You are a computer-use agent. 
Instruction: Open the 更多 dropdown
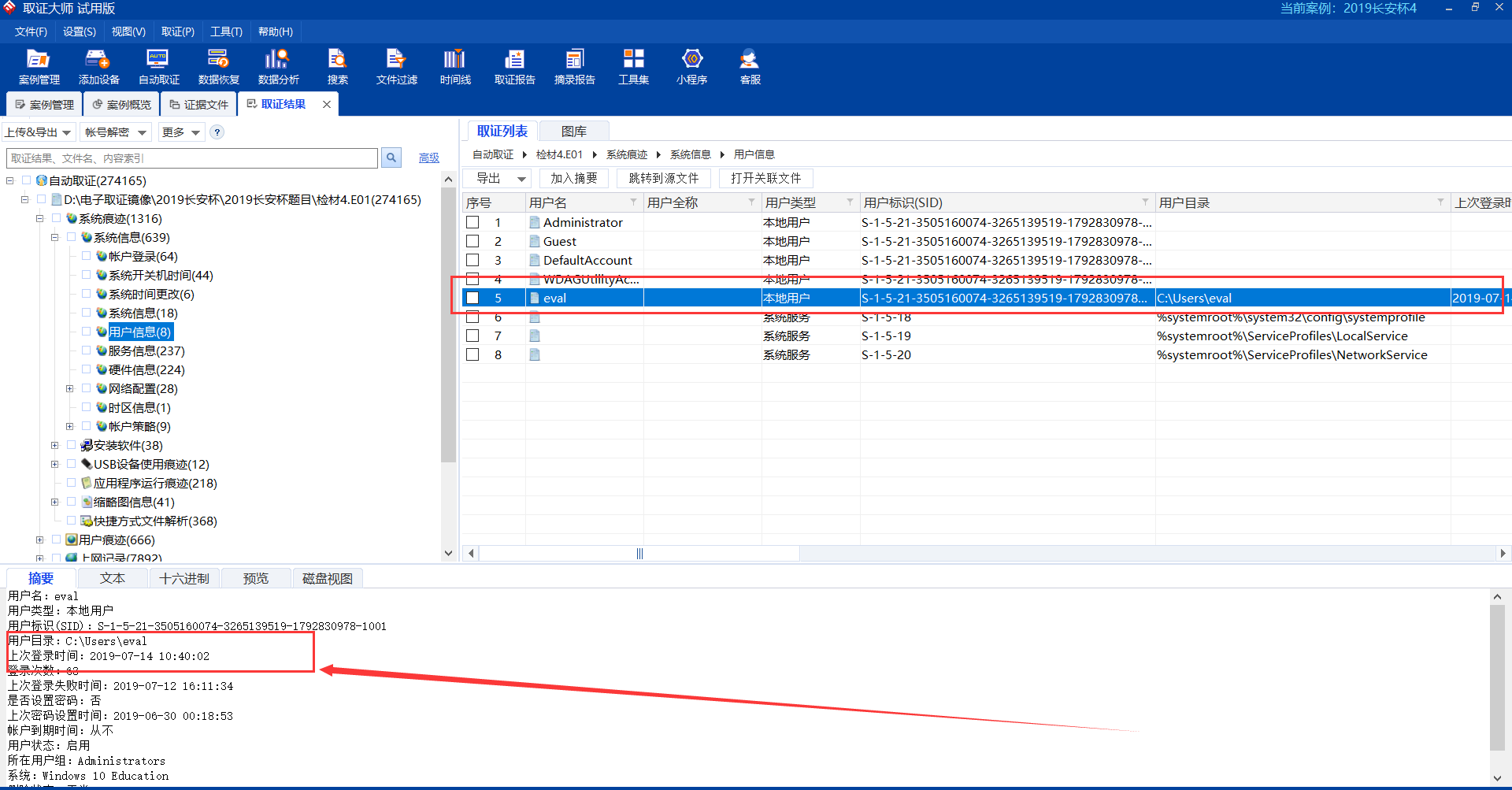click(181, 132)
